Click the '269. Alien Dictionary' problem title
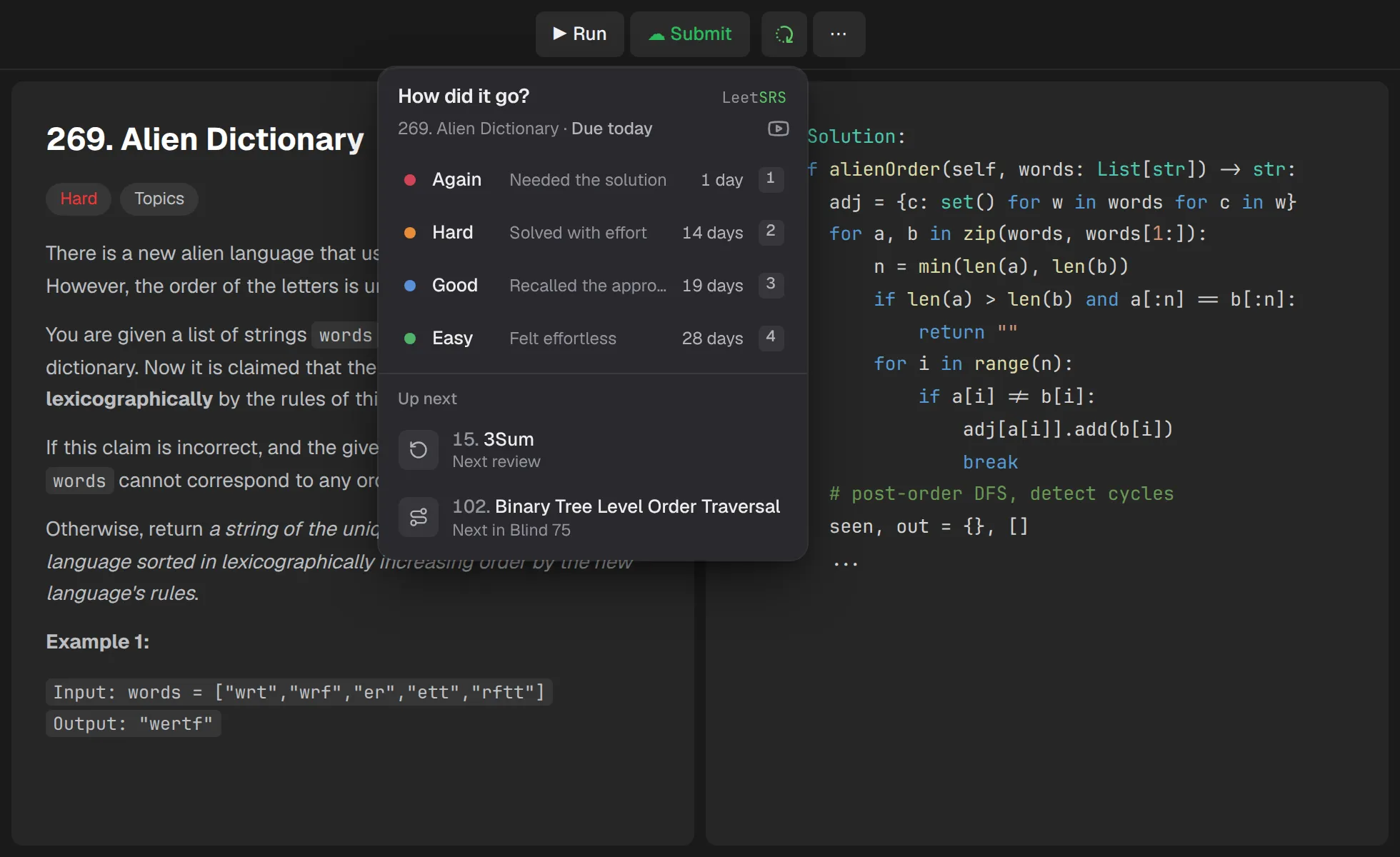The height and width of the screenshot is (857, 1400). [x=205, y=139]
